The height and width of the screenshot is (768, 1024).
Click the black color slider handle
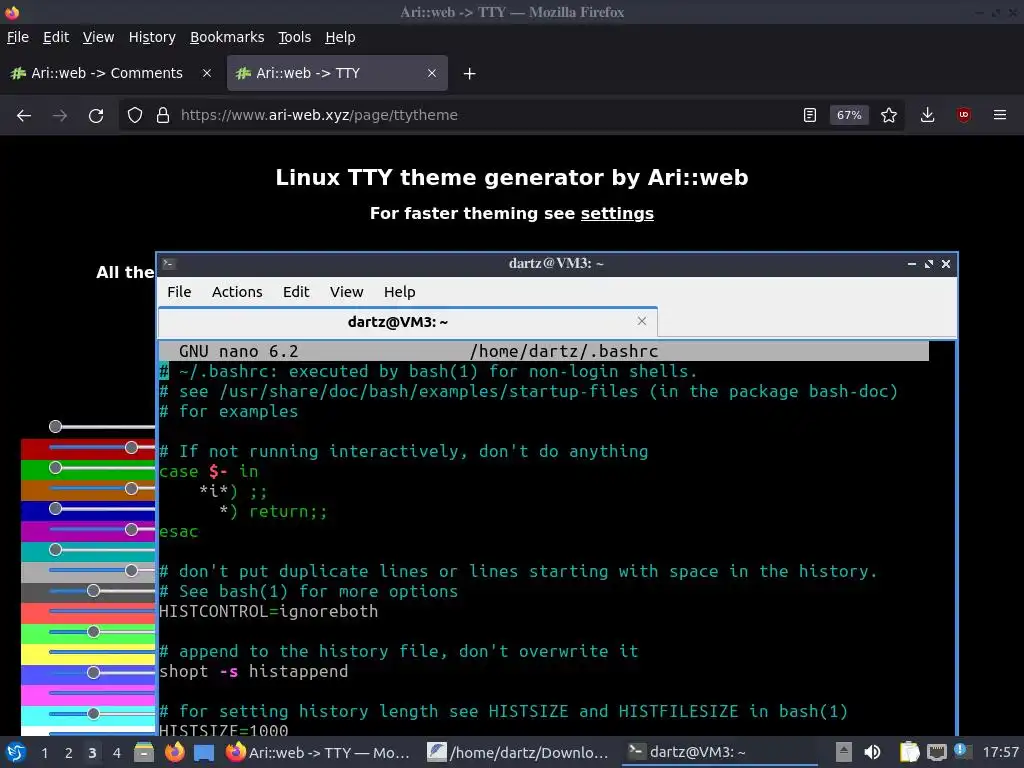click(x=56, y=426)
